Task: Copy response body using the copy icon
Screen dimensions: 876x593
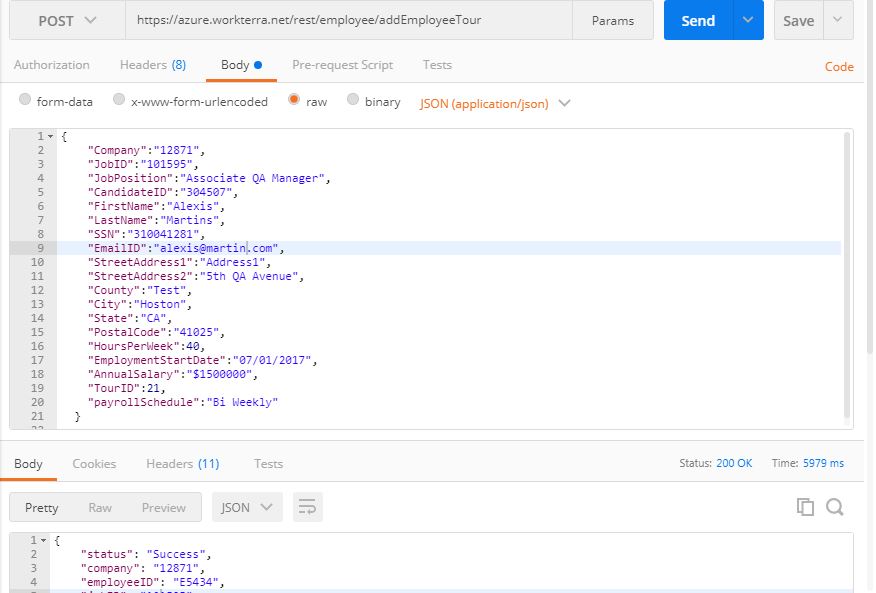Action: click(x=805, y=507)
